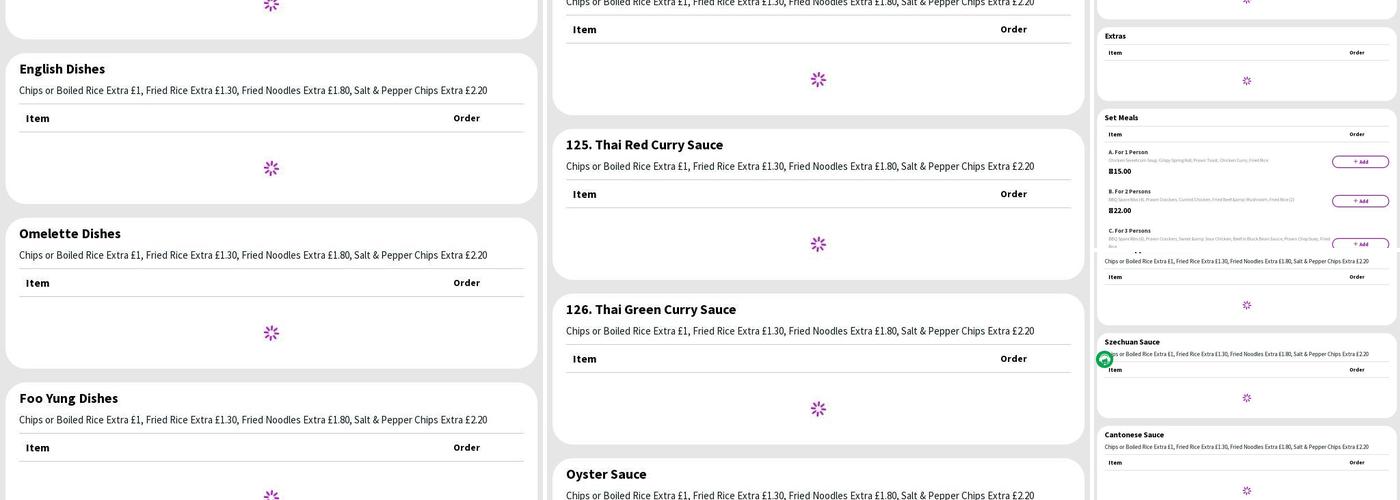The height and width of the screenshot is (500, 1400).
Task: Click the 126. Thai Green Curry Sauce title
Action: pyautogui.click(x=650, y=310)
